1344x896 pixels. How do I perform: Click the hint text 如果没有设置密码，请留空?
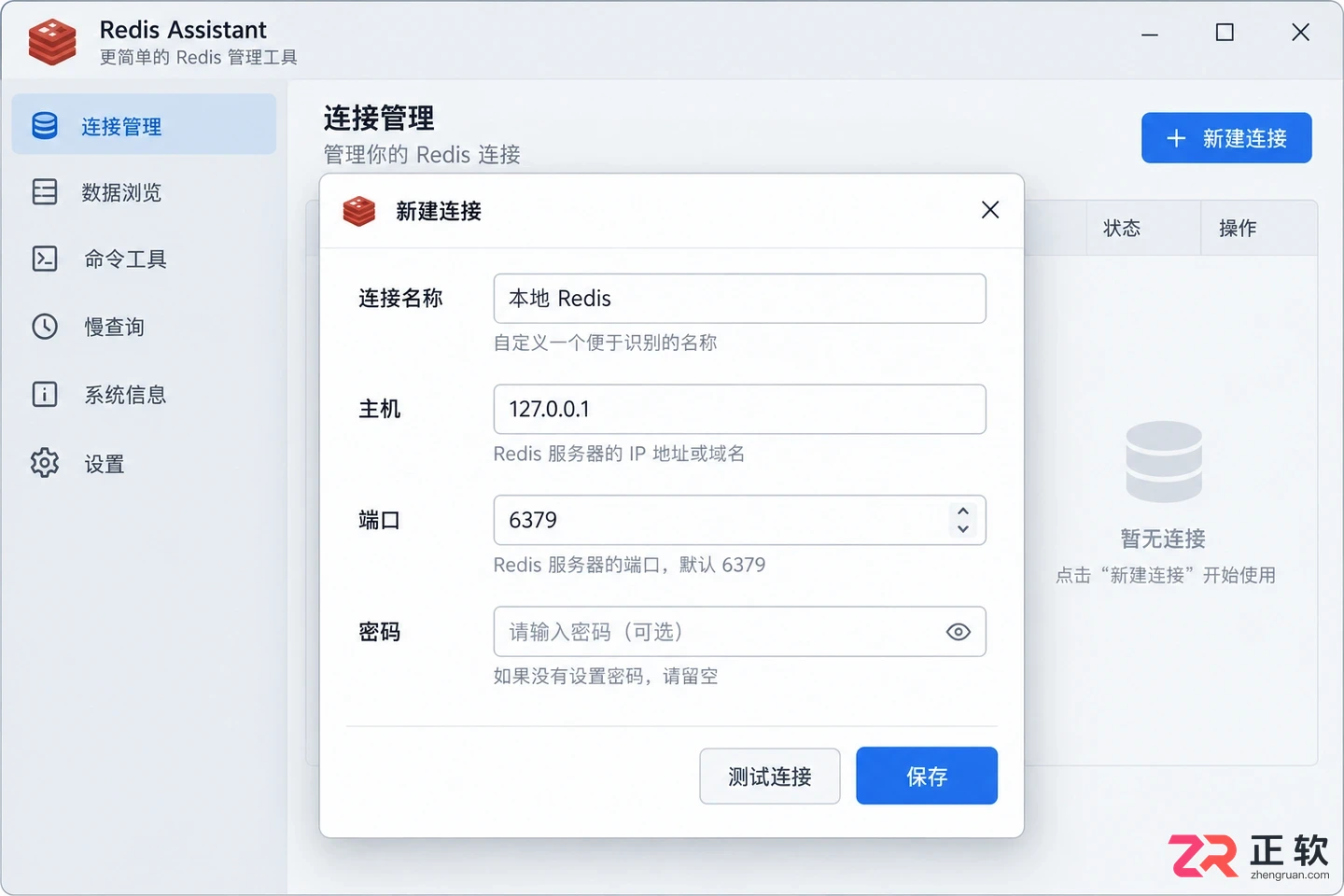606,676
